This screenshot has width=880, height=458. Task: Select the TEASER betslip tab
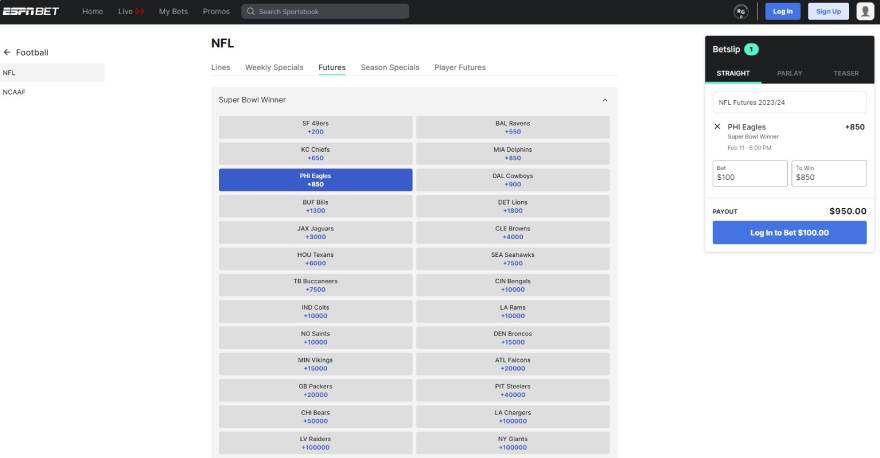point(846,74)
